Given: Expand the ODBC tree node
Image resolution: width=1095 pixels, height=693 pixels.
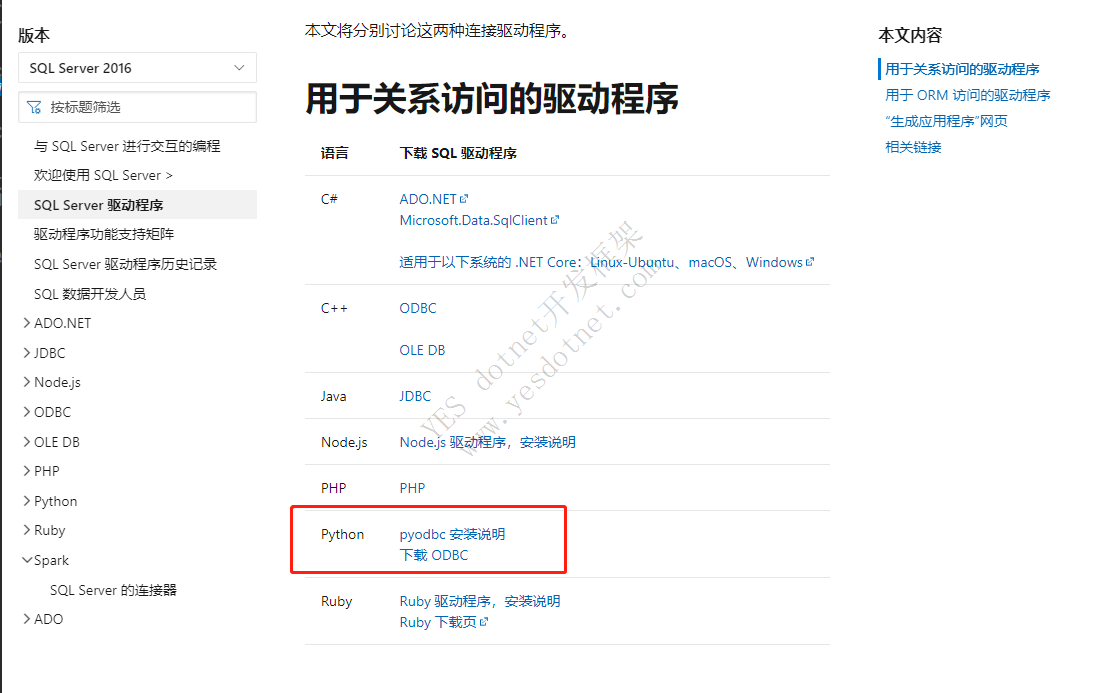Looking at the screenshot, I should (x=27, y=412).
